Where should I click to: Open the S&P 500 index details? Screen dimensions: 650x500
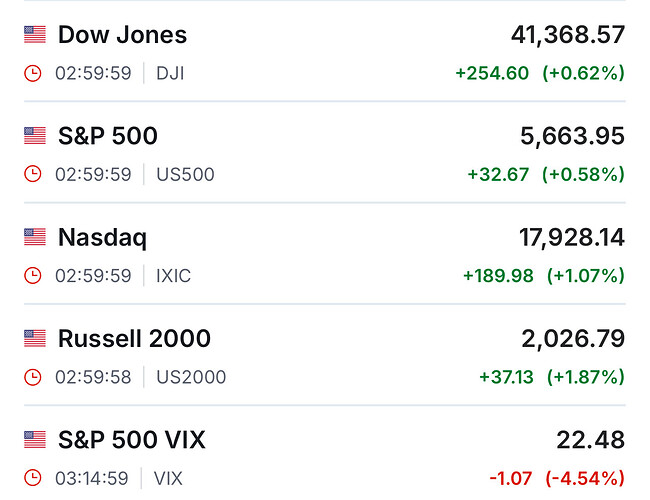click(x=108, y=135)
